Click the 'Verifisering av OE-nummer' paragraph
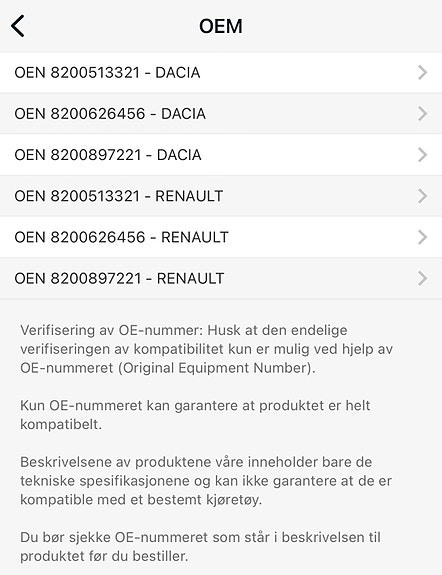The image size is (442, 575). point(206,349)
